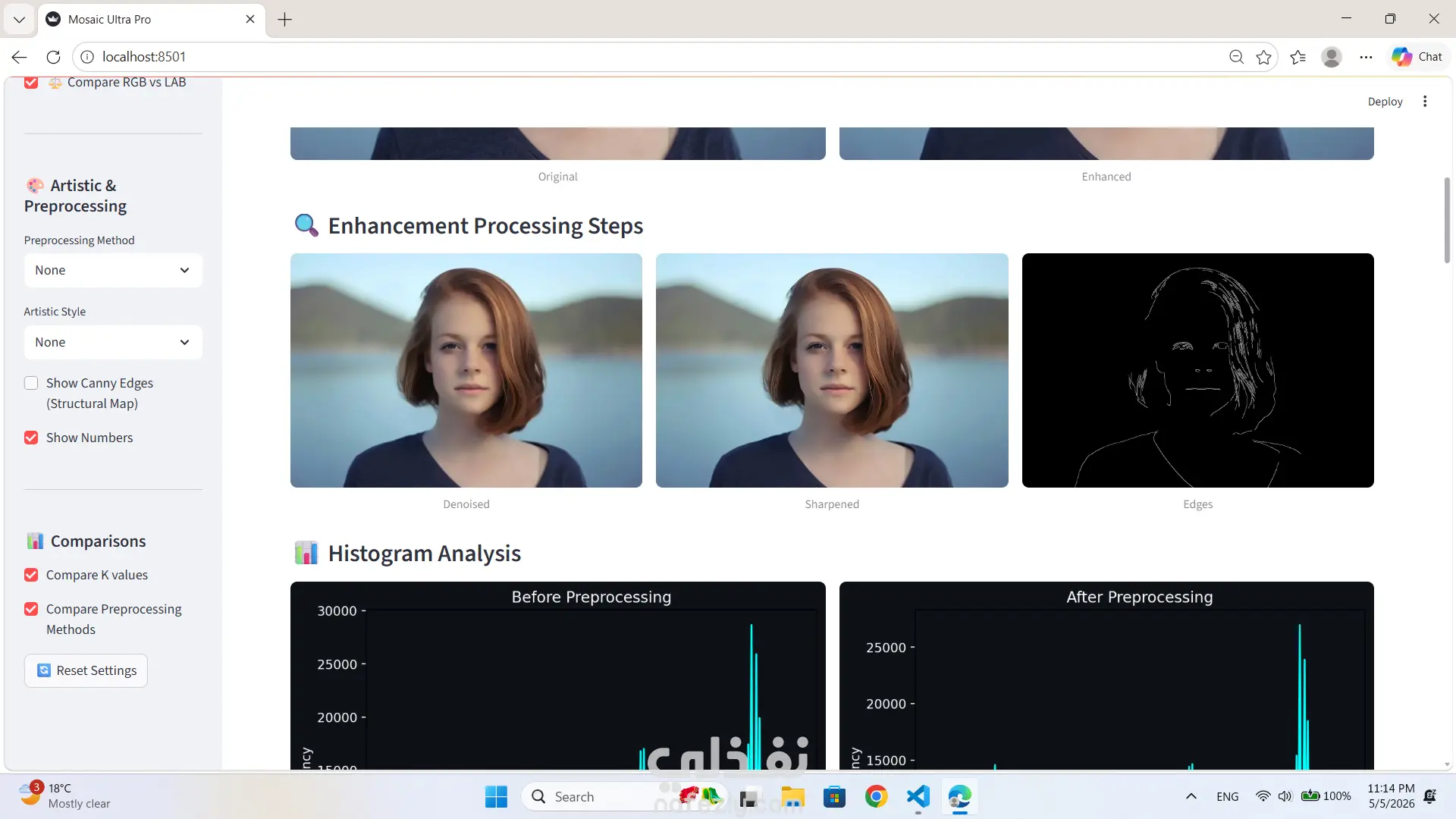Open Microsoft Store from the taskbar
Image resolution: width=1456 pixels, height=819 pixels.
[834, 797]
